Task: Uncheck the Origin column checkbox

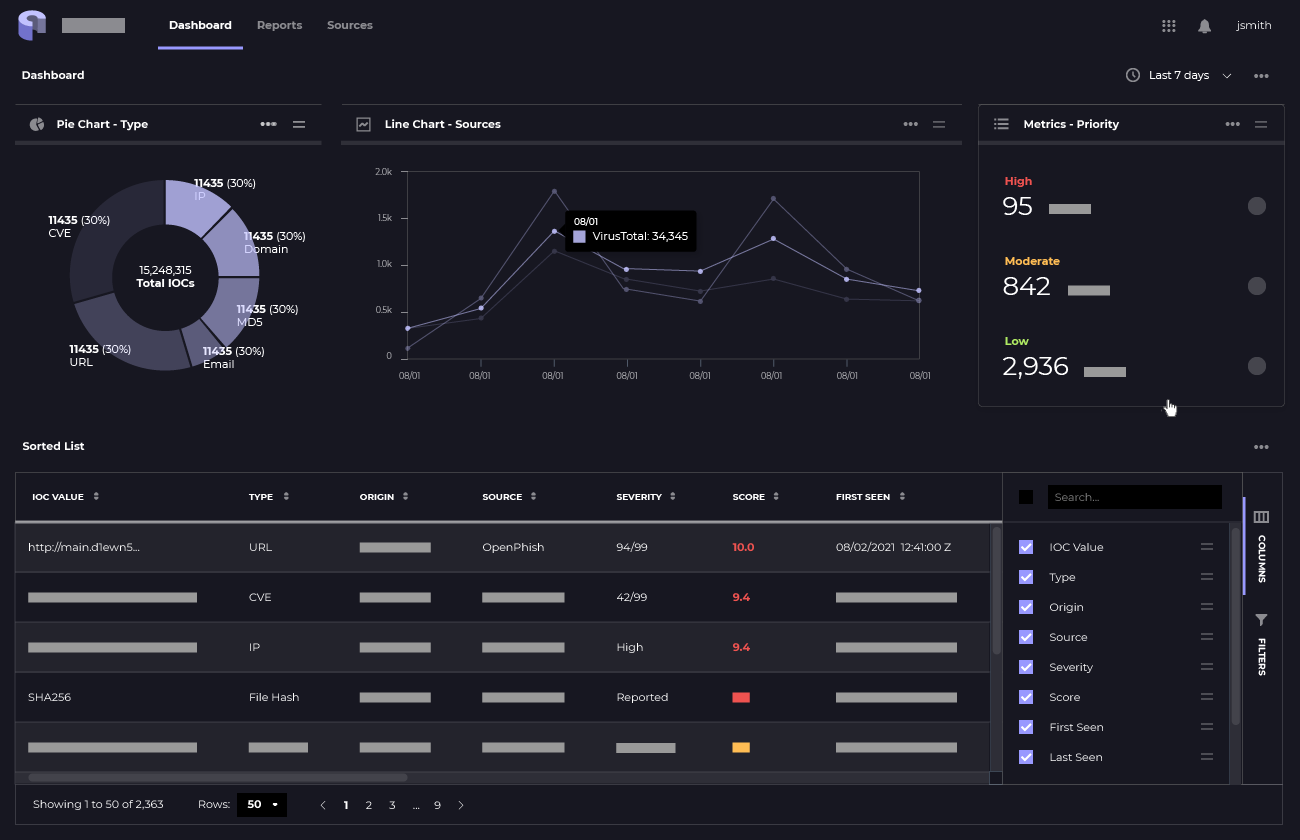Action: [x=1026, y=607]
